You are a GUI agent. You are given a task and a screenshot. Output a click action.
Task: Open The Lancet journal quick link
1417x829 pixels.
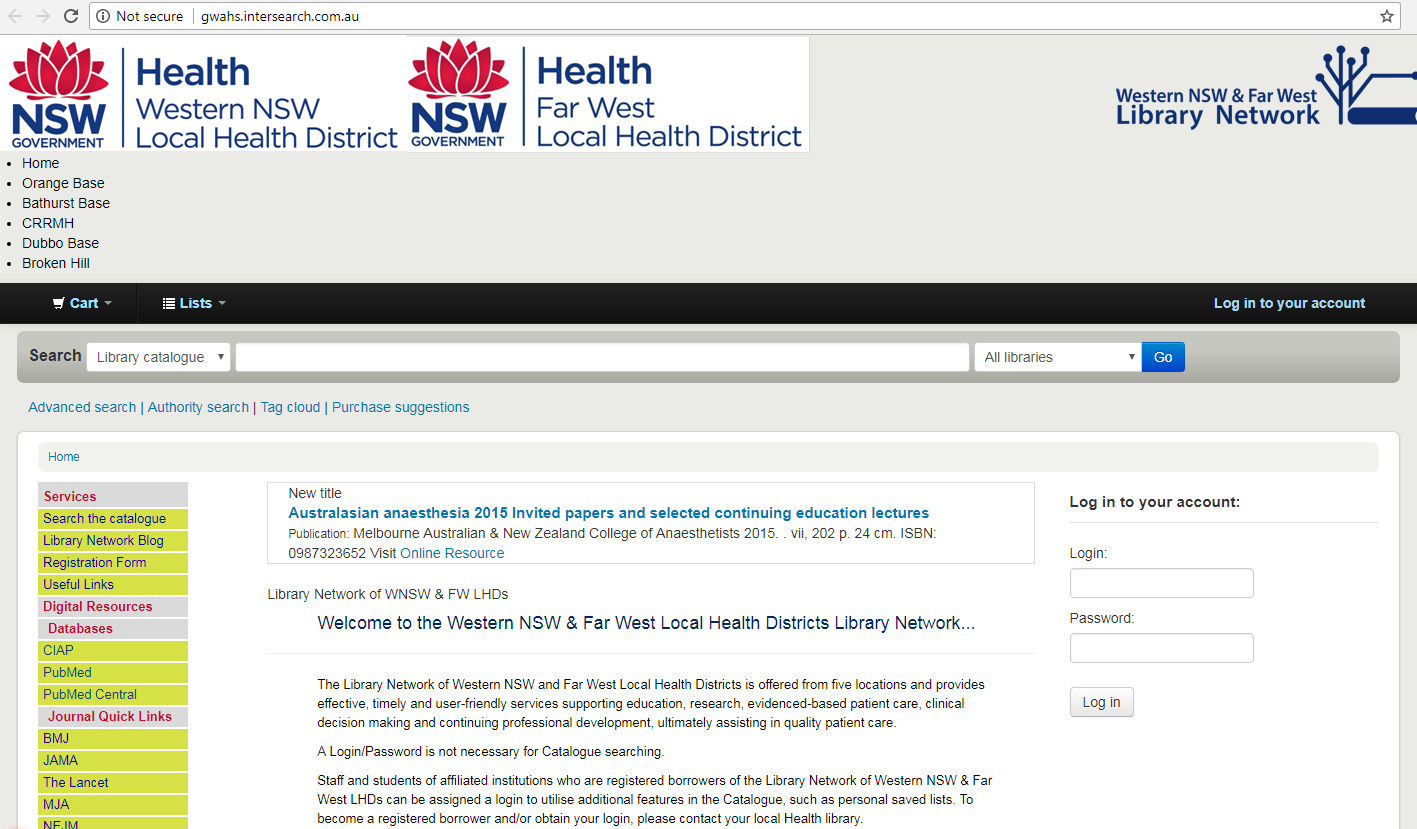113,782
